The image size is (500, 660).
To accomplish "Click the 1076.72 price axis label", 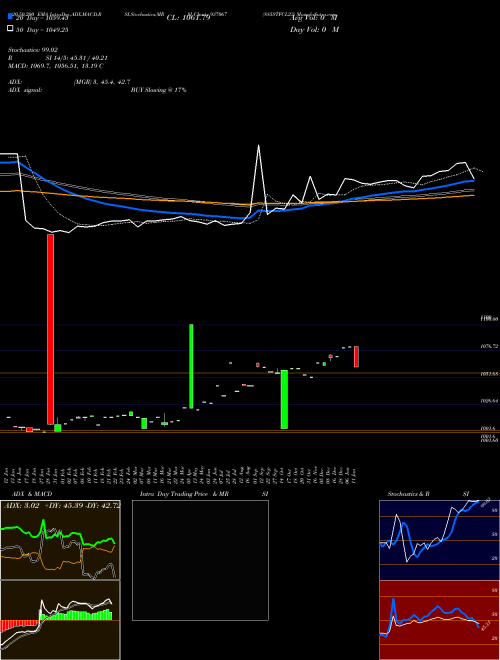I will click(x=489, y=346).
